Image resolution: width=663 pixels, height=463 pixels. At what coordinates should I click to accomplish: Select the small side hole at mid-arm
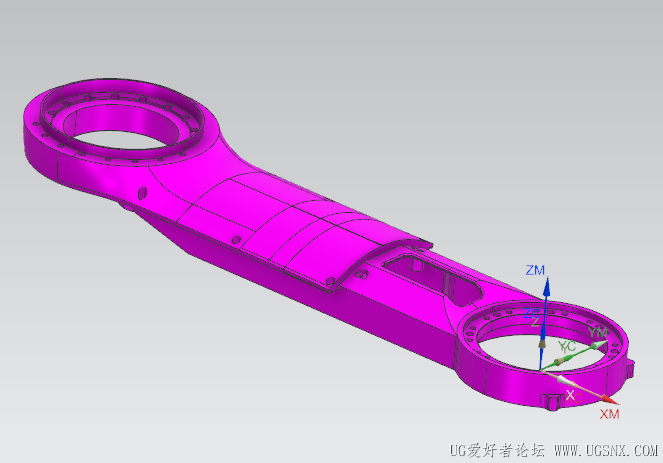(236, 240)
